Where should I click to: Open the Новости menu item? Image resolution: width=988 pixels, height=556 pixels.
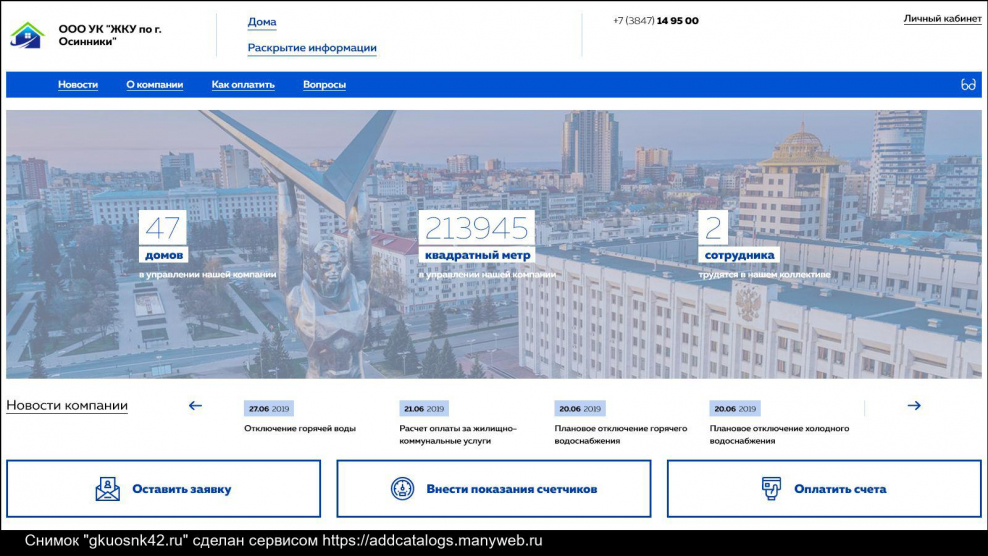(x=78, y=85)
